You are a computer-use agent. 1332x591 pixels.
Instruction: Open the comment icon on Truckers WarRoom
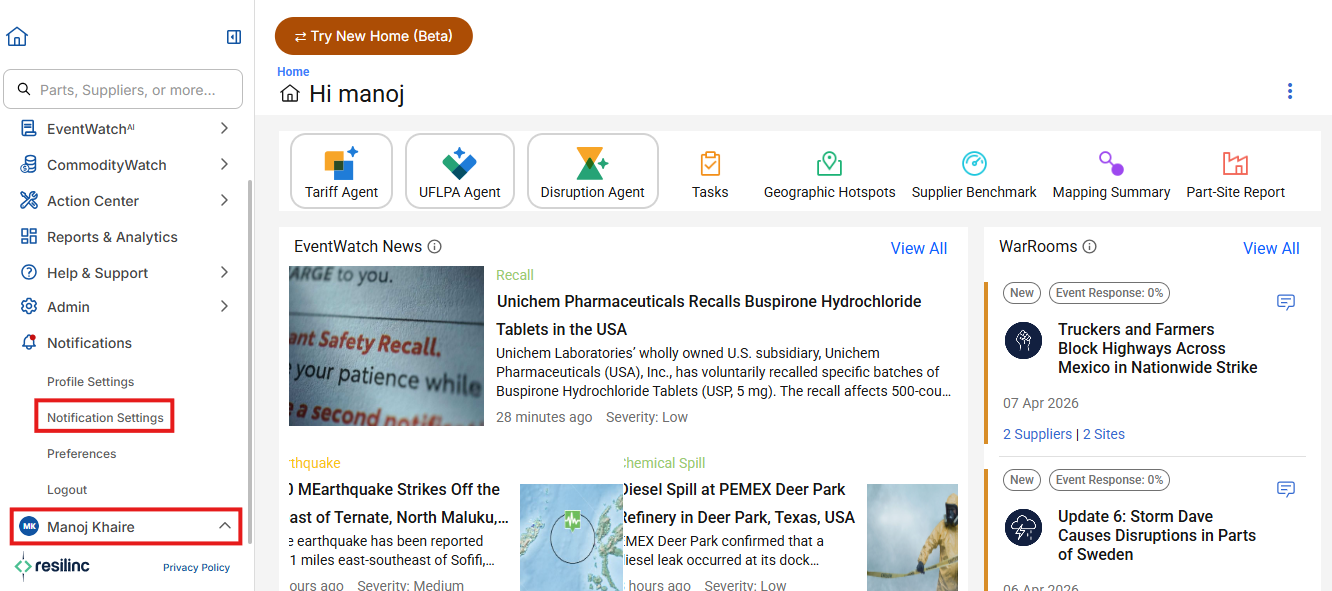click(x=1286, y=302)
